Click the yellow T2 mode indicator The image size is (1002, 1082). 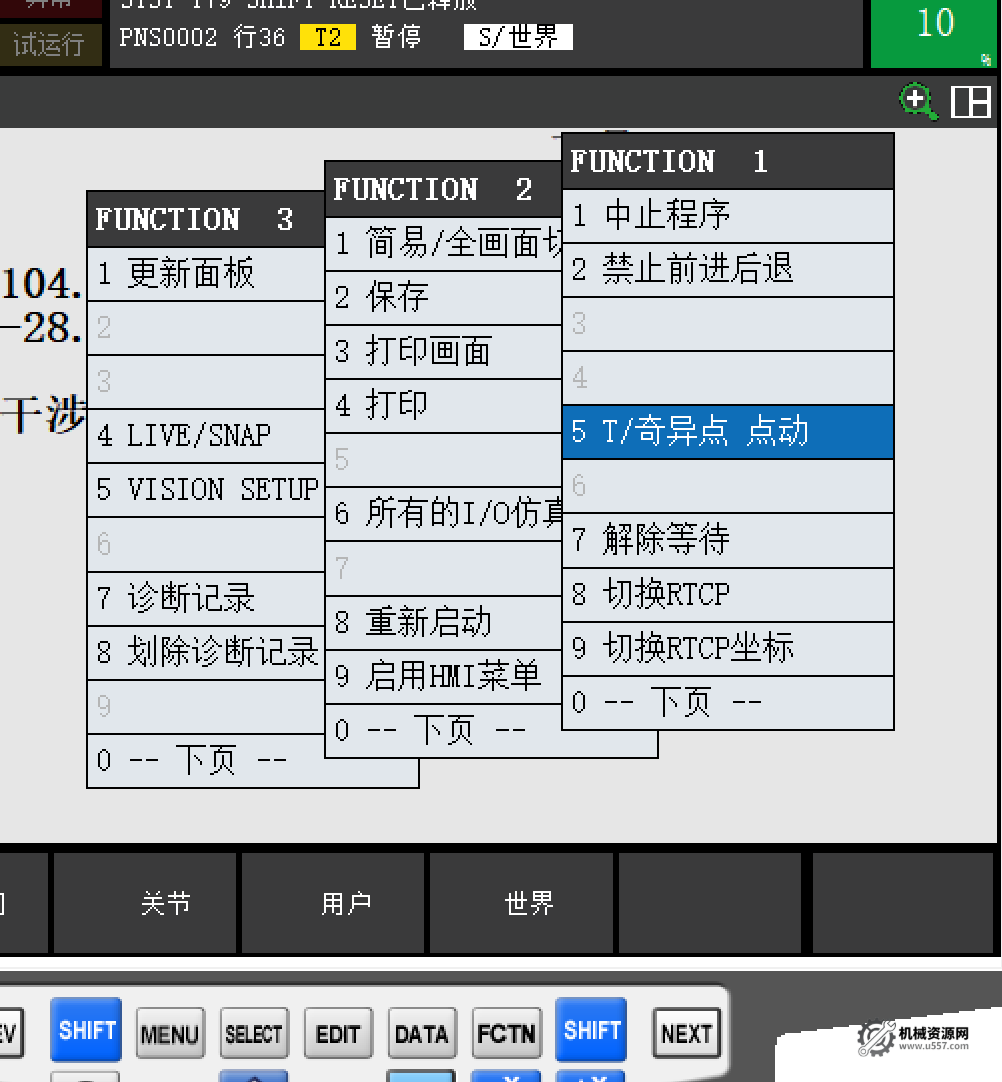[328, 39]
